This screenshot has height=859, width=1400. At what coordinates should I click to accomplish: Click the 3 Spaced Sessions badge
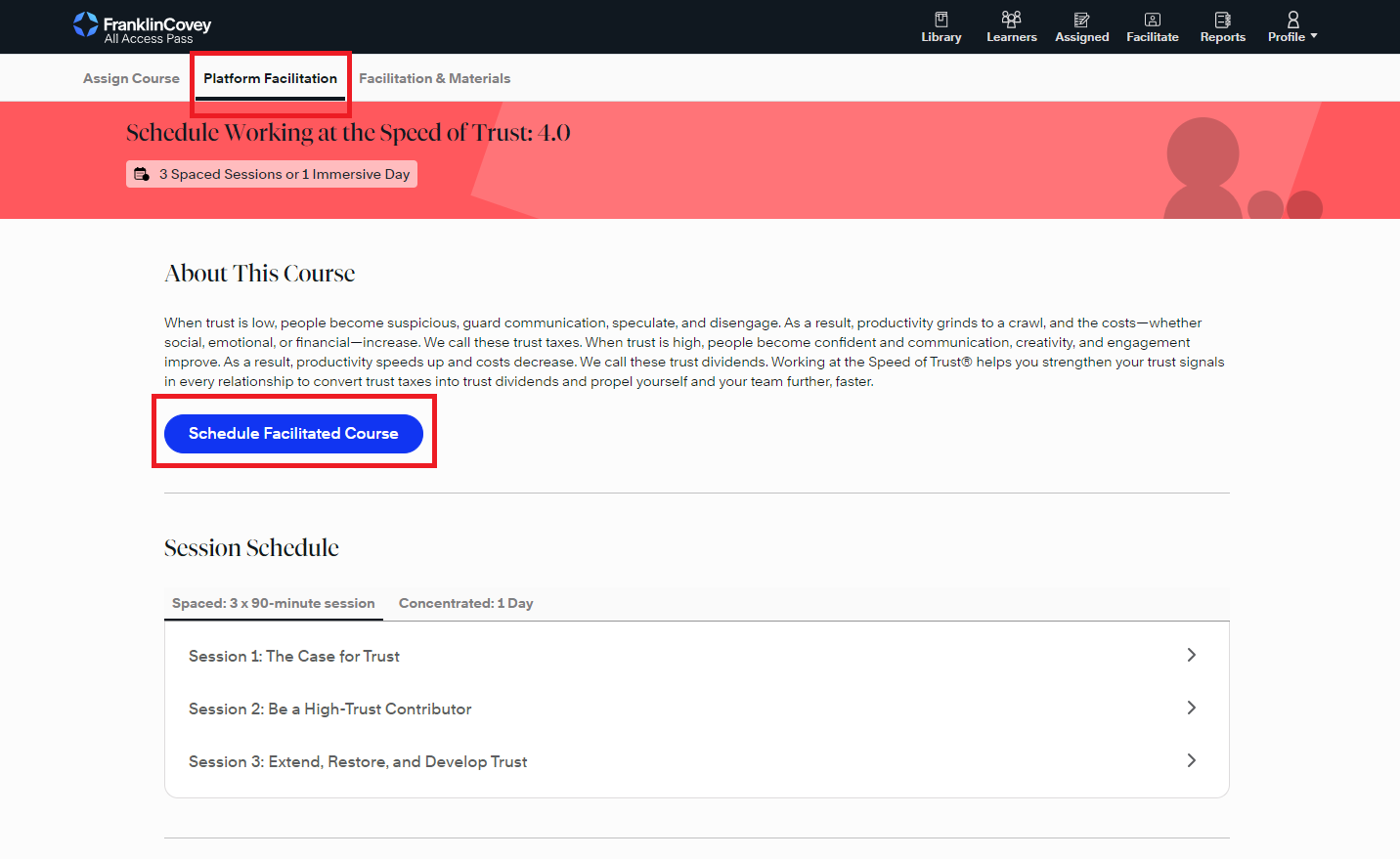pyautogui.click(x=284, y=174)
